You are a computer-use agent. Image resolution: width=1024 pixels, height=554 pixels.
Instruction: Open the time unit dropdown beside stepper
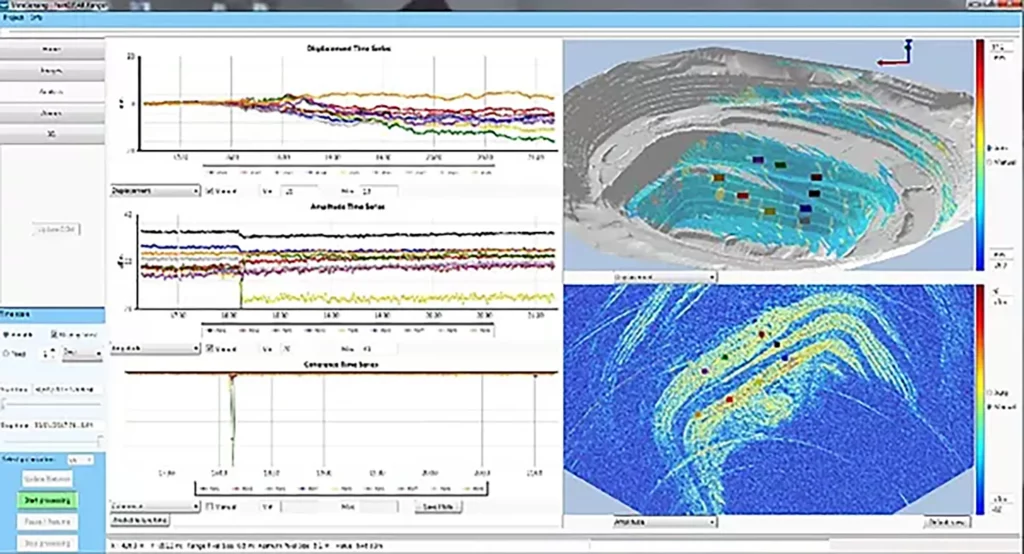click(x=82, y=353)
